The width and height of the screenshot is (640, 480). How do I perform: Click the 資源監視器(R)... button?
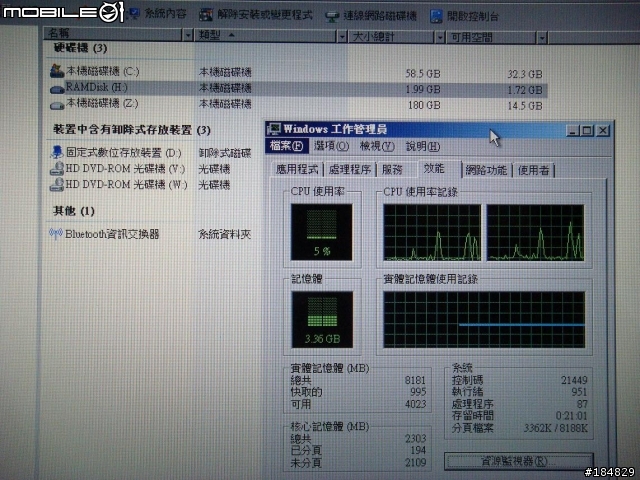(518, 461)
